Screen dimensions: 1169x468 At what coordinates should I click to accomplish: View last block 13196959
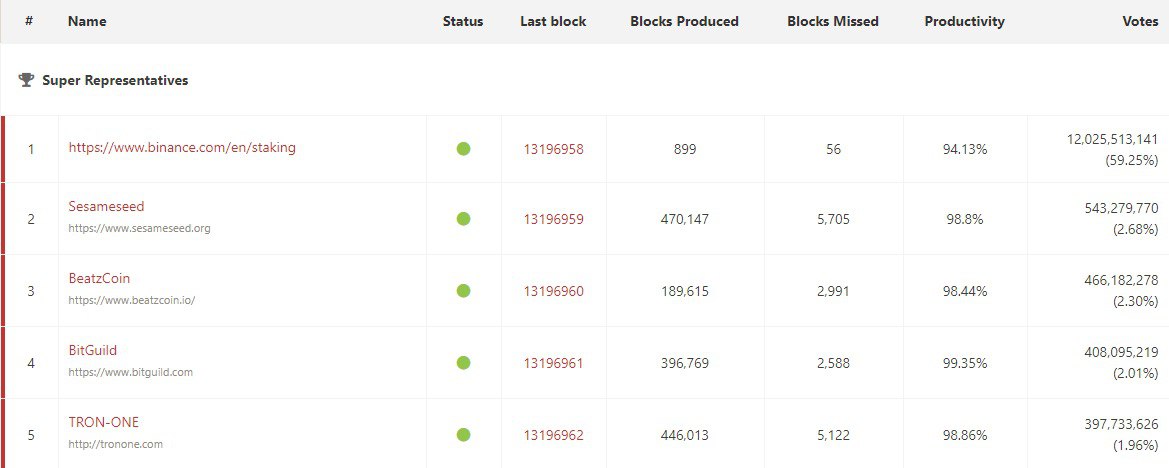(x=553, y=219)
